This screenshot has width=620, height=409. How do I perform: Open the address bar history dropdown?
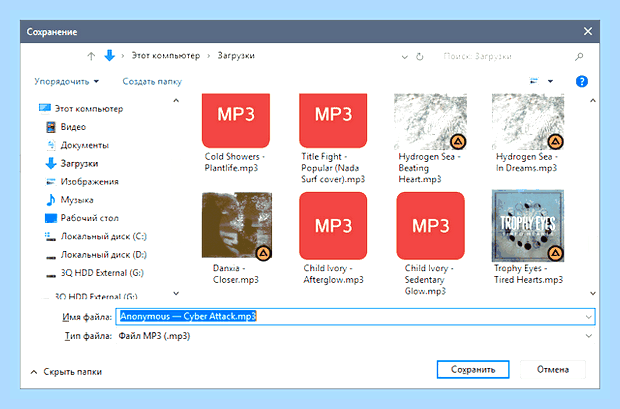click(405, 57)
